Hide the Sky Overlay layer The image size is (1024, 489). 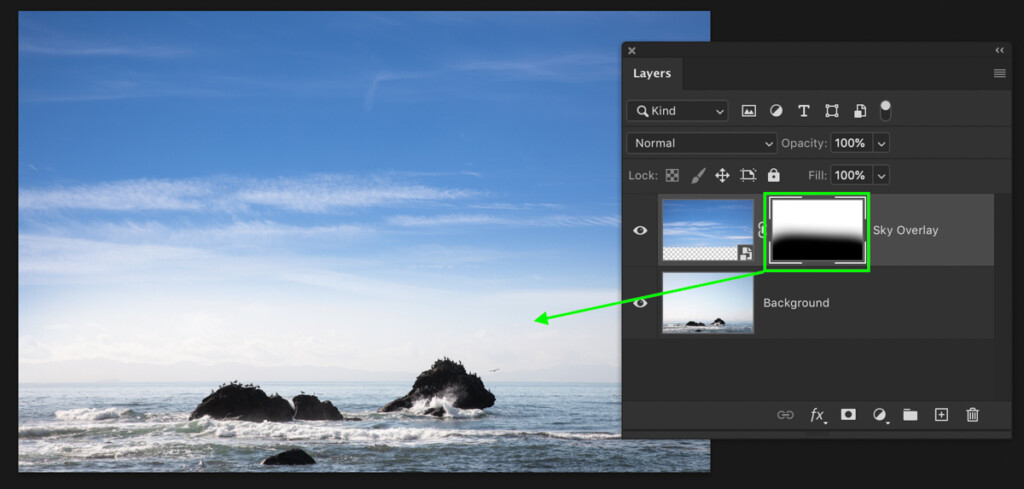(x=640, y=230)
